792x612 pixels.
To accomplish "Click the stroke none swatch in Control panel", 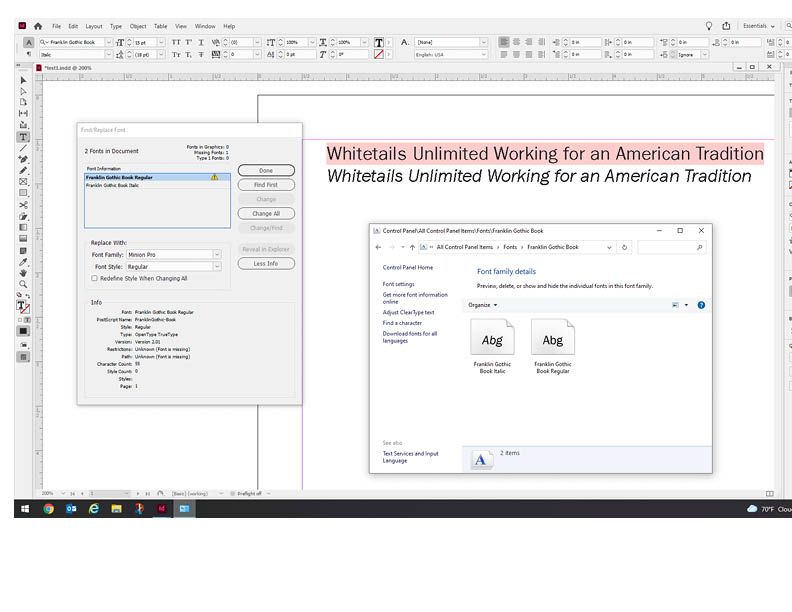I will [x=379, y=55].
